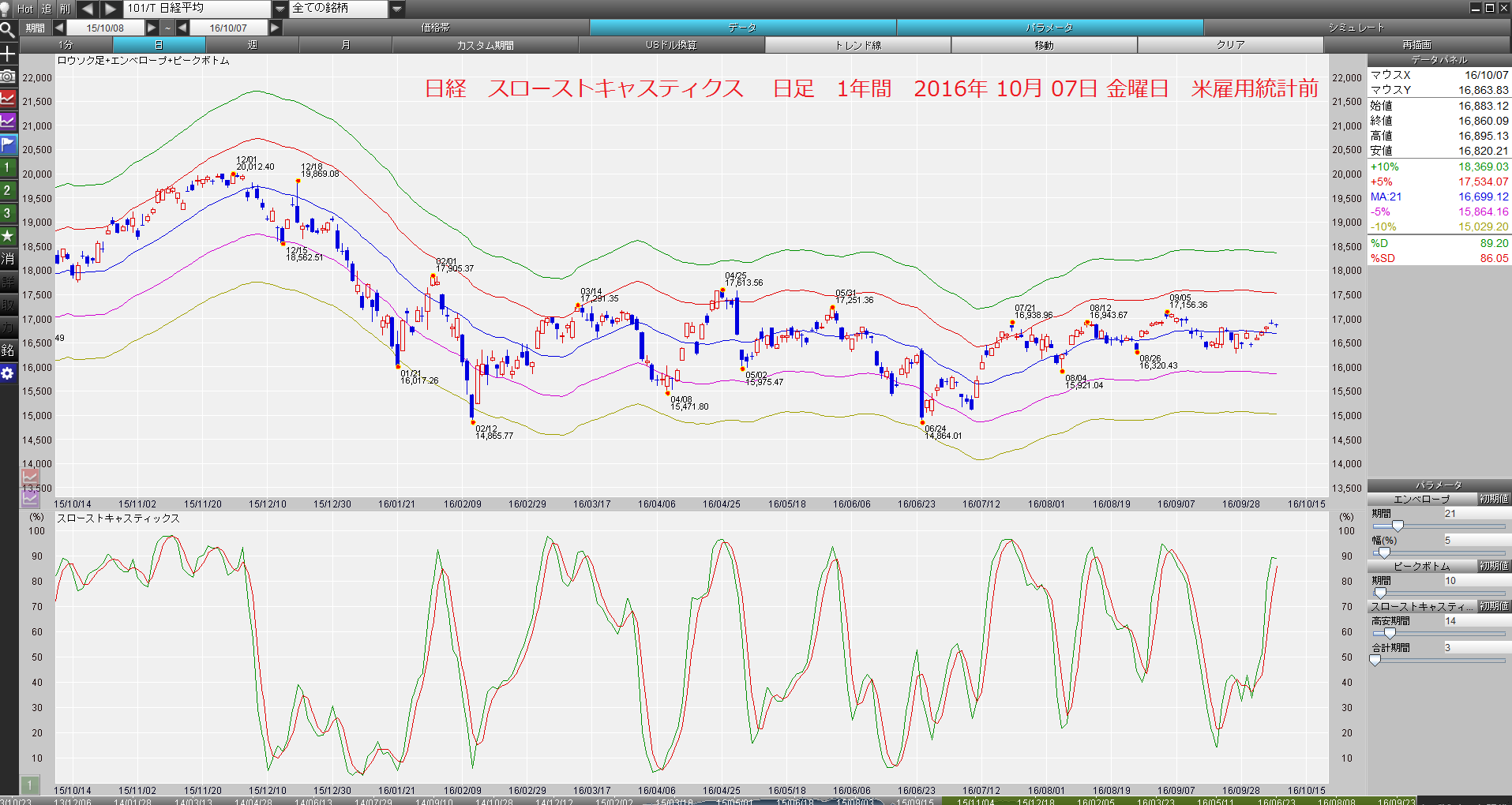Click the エンベロープ 期間 slider handle
The image size is (1512, 805).
(x=1398, y=526)
